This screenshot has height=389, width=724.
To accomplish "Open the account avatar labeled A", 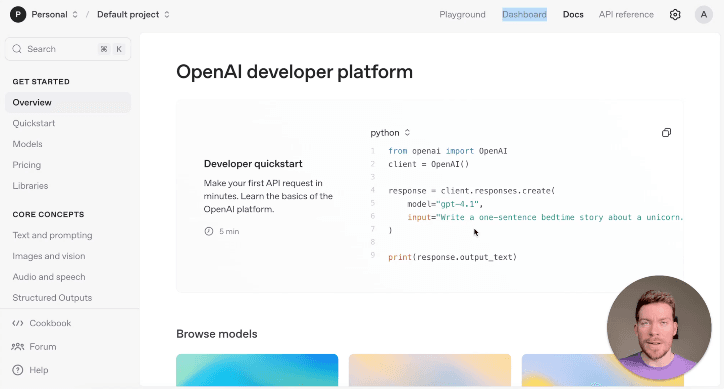I will click(x=704, y=15).
